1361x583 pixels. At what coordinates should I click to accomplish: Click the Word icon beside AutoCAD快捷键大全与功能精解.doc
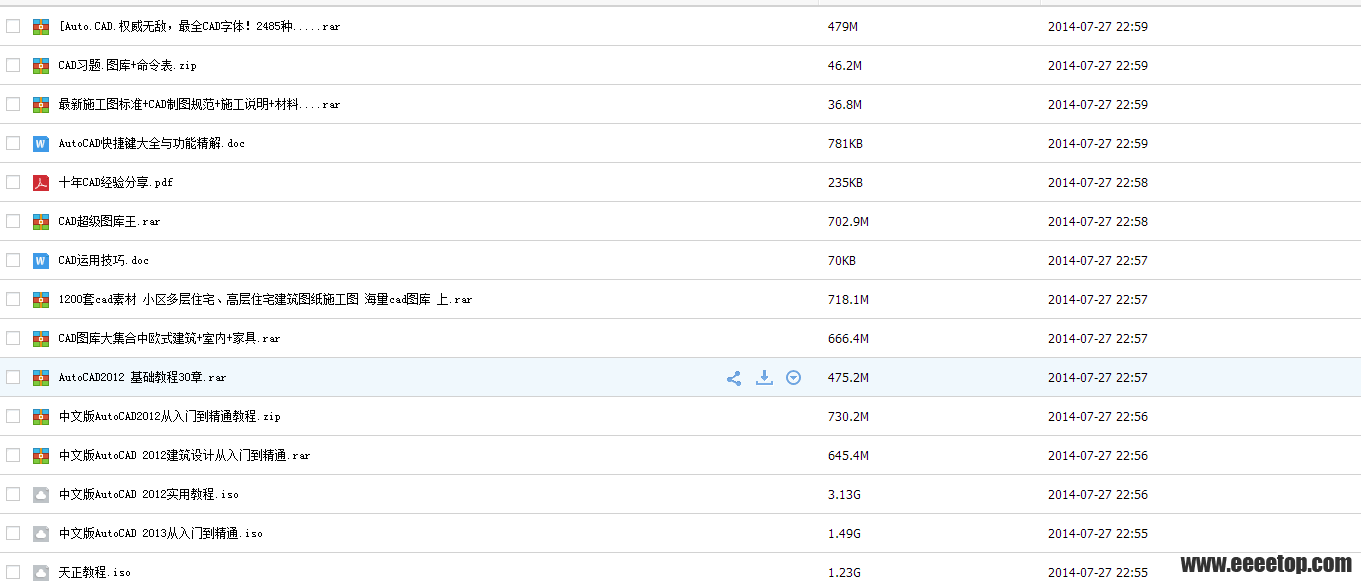(x=41, y=144)
